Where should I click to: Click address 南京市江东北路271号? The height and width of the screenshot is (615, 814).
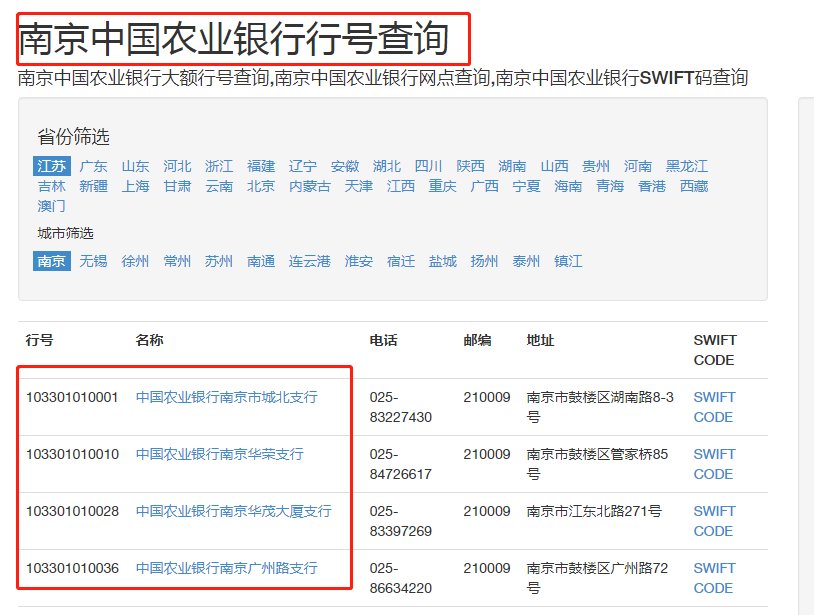coord(594,511)
